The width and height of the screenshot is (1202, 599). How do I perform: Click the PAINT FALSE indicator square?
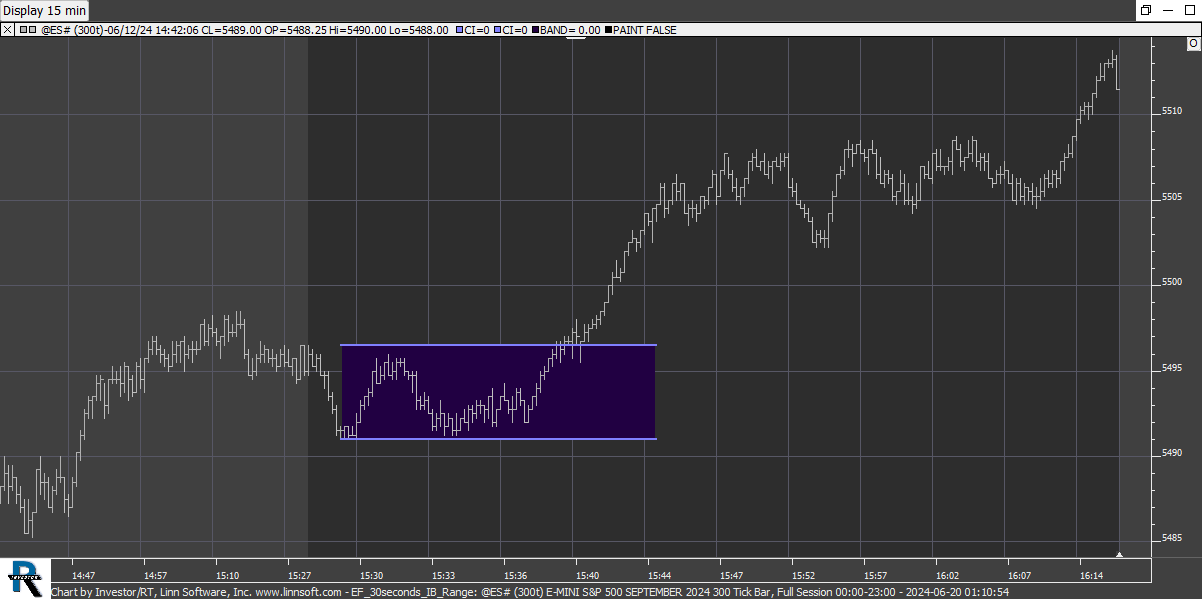click(x=608, y=30)
